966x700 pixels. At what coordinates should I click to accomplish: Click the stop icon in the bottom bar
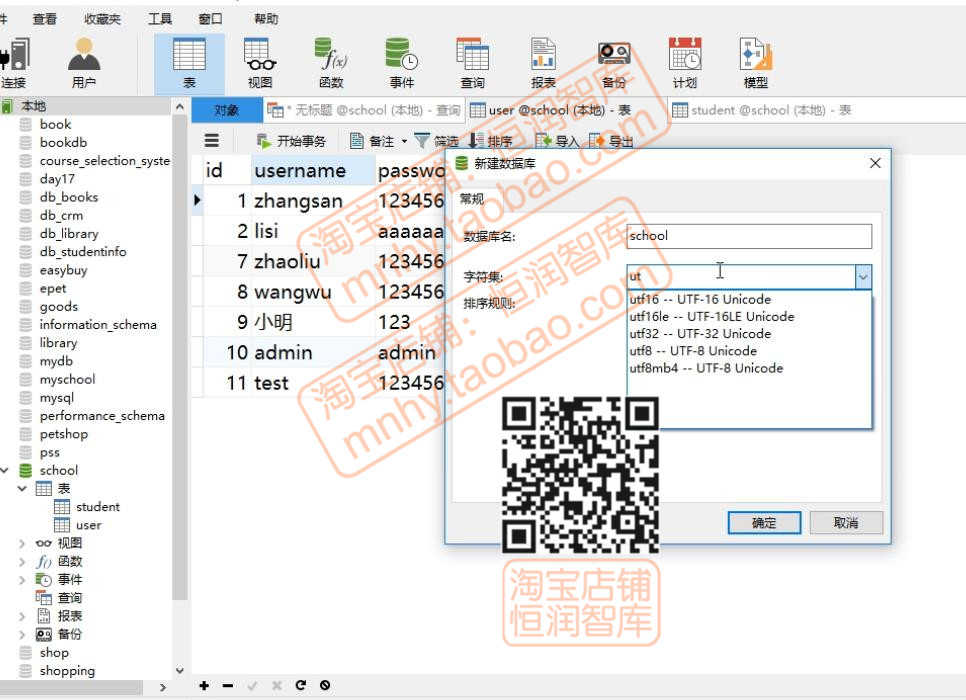click(325, 685)
